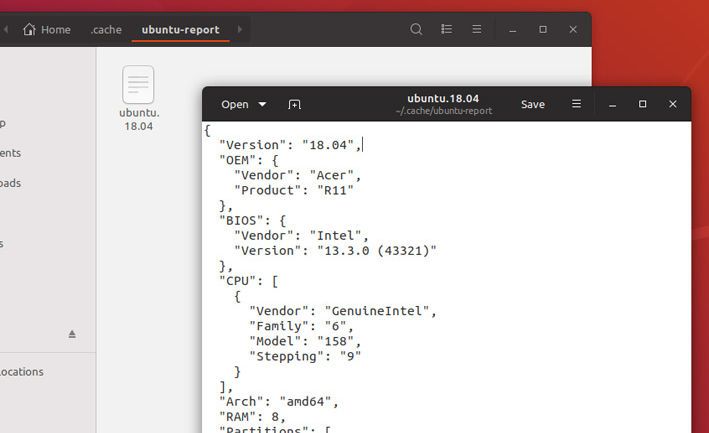This screenshot has height=433, width=709.
Task: Click the "RAM": 8 line
Action: click(252, 417)
